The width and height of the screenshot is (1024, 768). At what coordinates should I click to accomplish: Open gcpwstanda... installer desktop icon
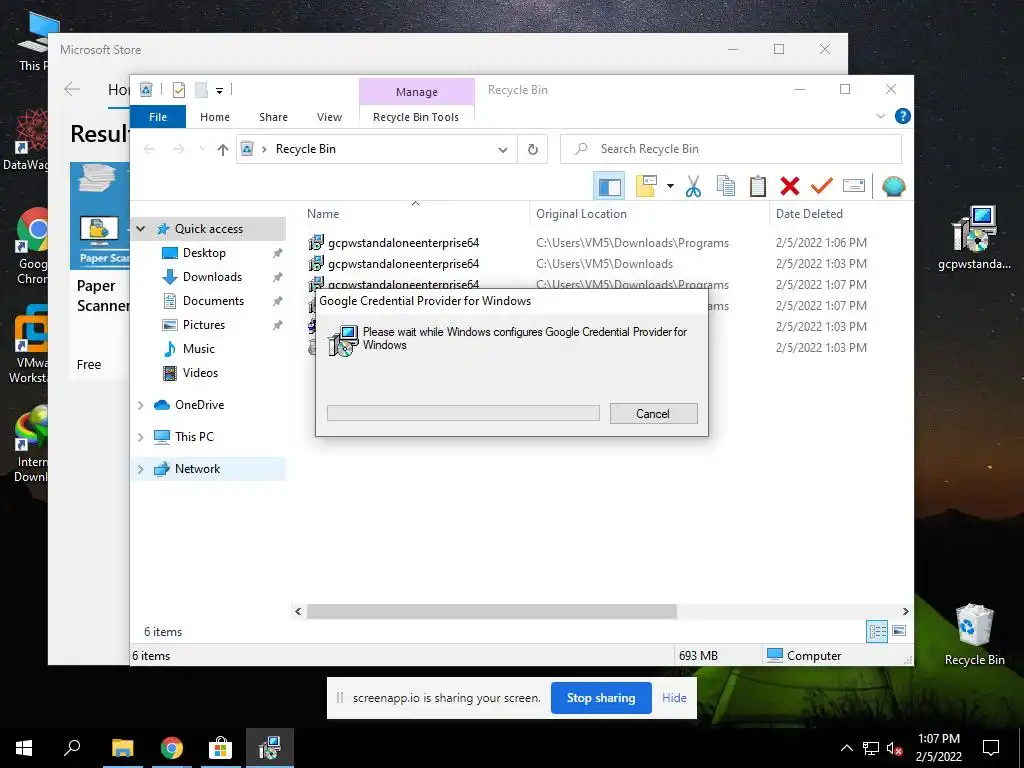(974, 238)
